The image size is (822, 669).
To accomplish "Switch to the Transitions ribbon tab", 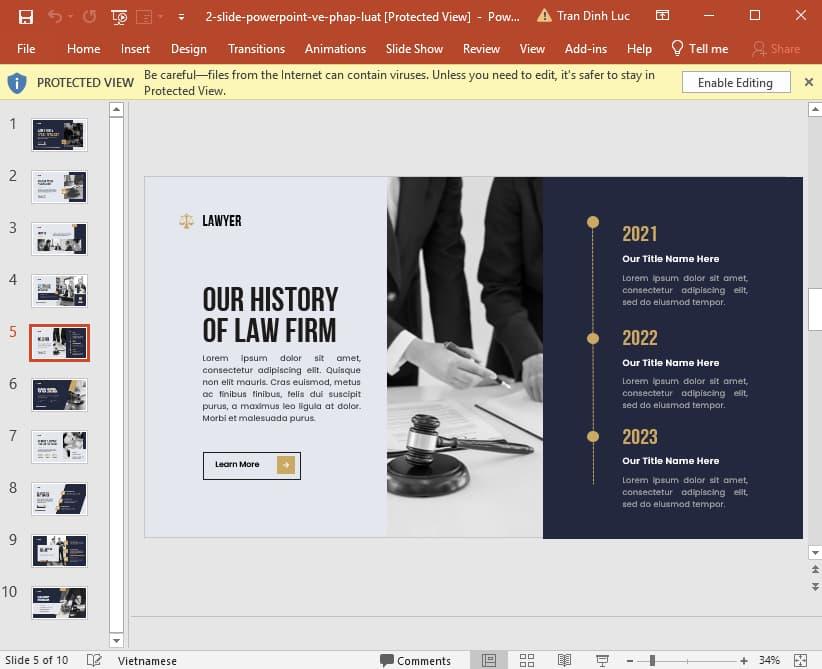I will tap(256, 48).
